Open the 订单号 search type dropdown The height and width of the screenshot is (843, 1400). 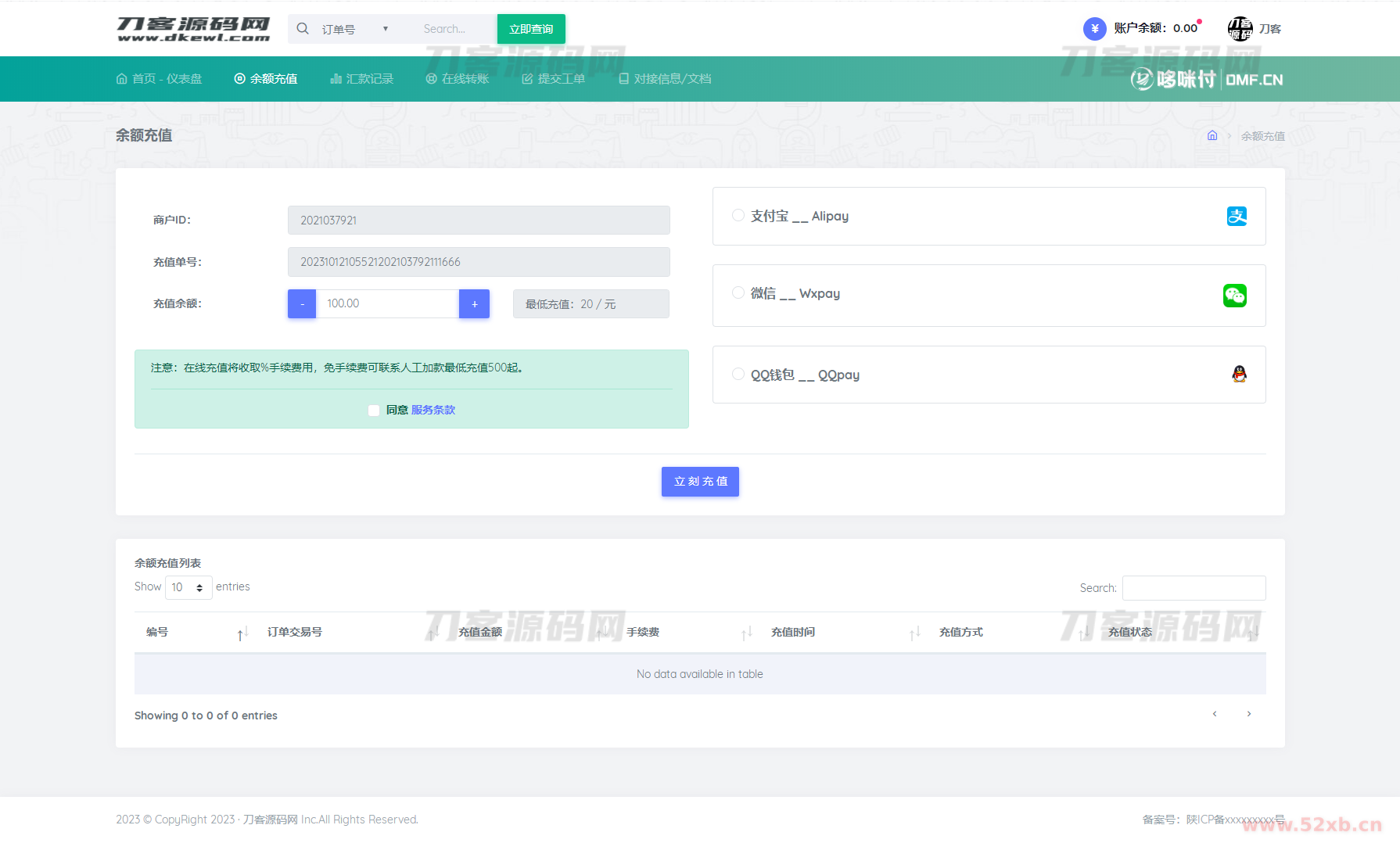pyautogui.click(x=355, y=29)
